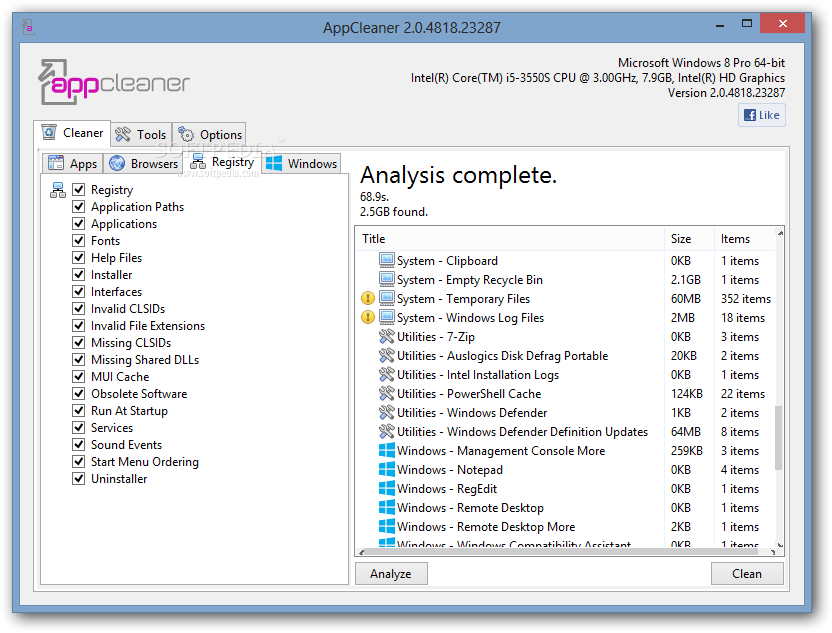The width and height of the screenshot is (832, 633).
Task: Click the monitor icon beside System - Temporary Files
Action: point(387,298)
